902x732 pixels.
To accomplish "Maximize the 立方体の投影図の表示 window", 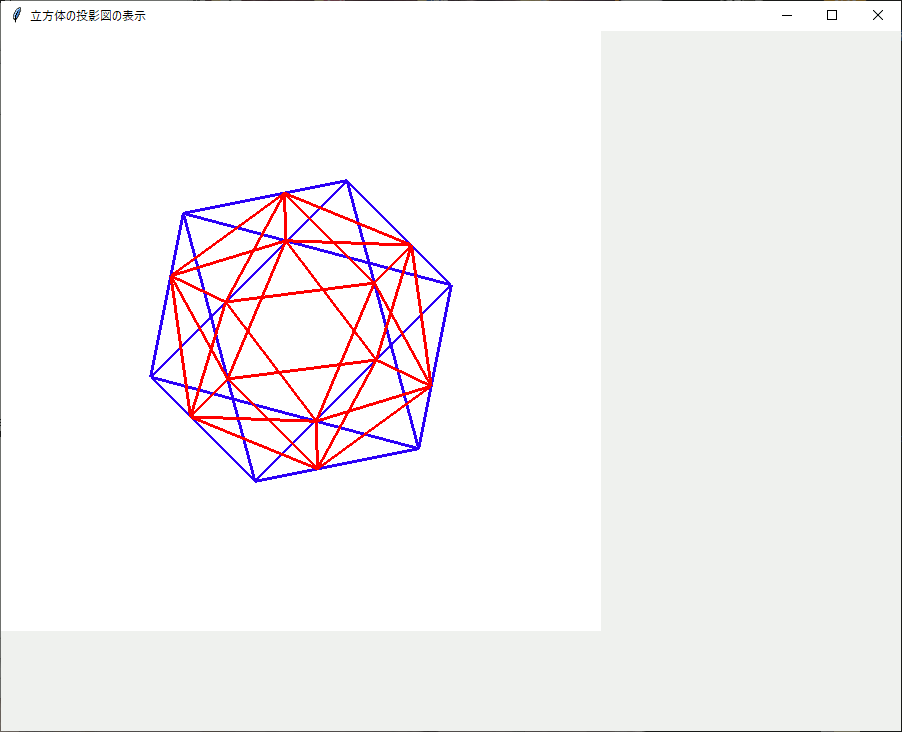I will 832,16.
